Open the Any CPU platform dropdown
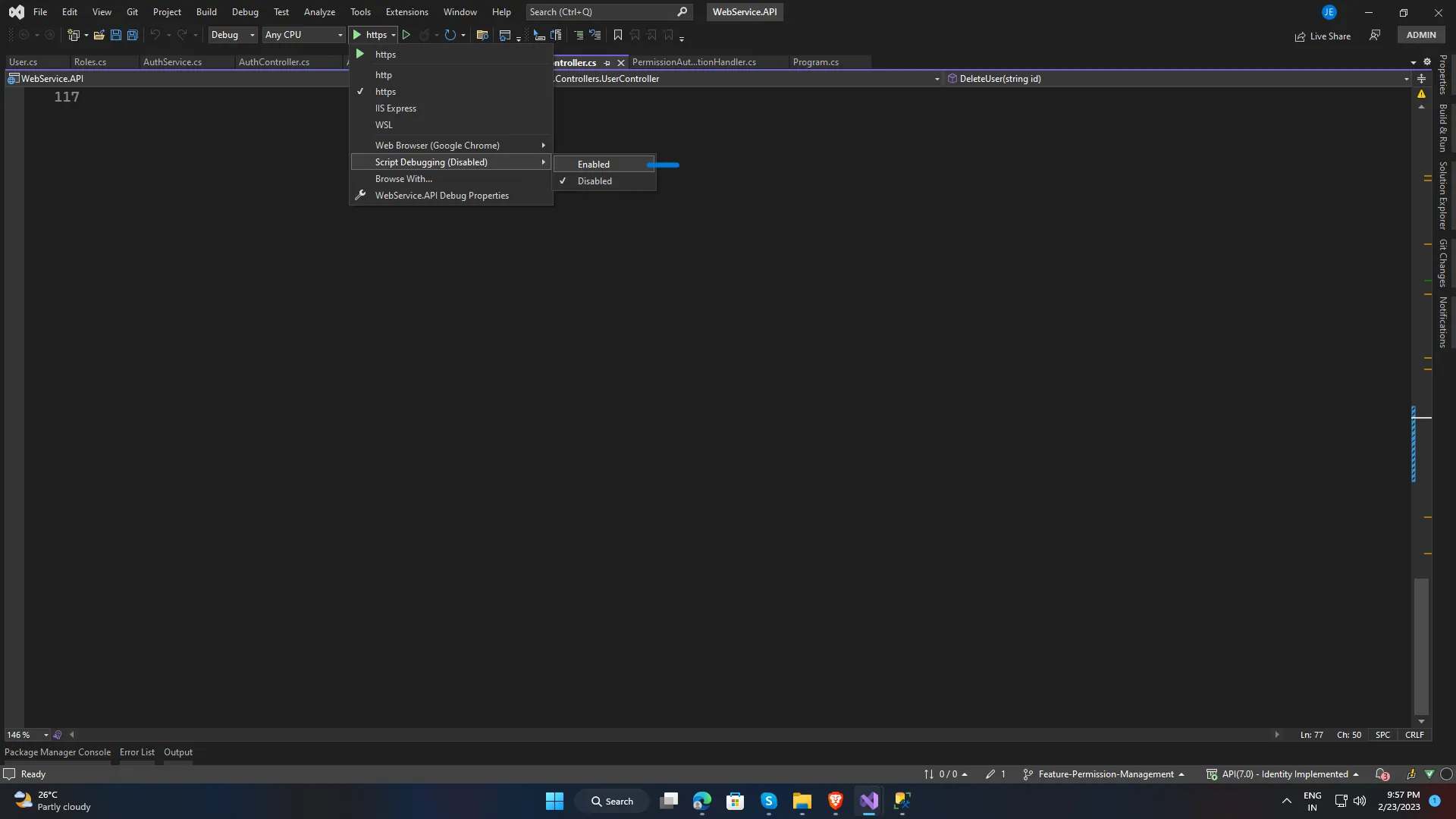The image size is (1456, 819). coord(303,35)
